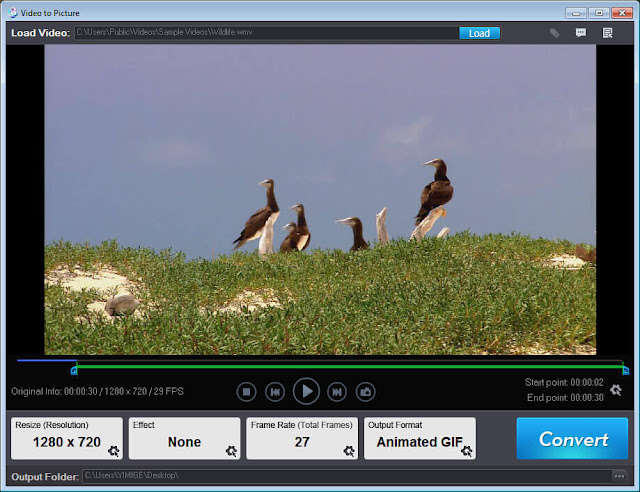Jump to the previous frame button

coord(275,392)
